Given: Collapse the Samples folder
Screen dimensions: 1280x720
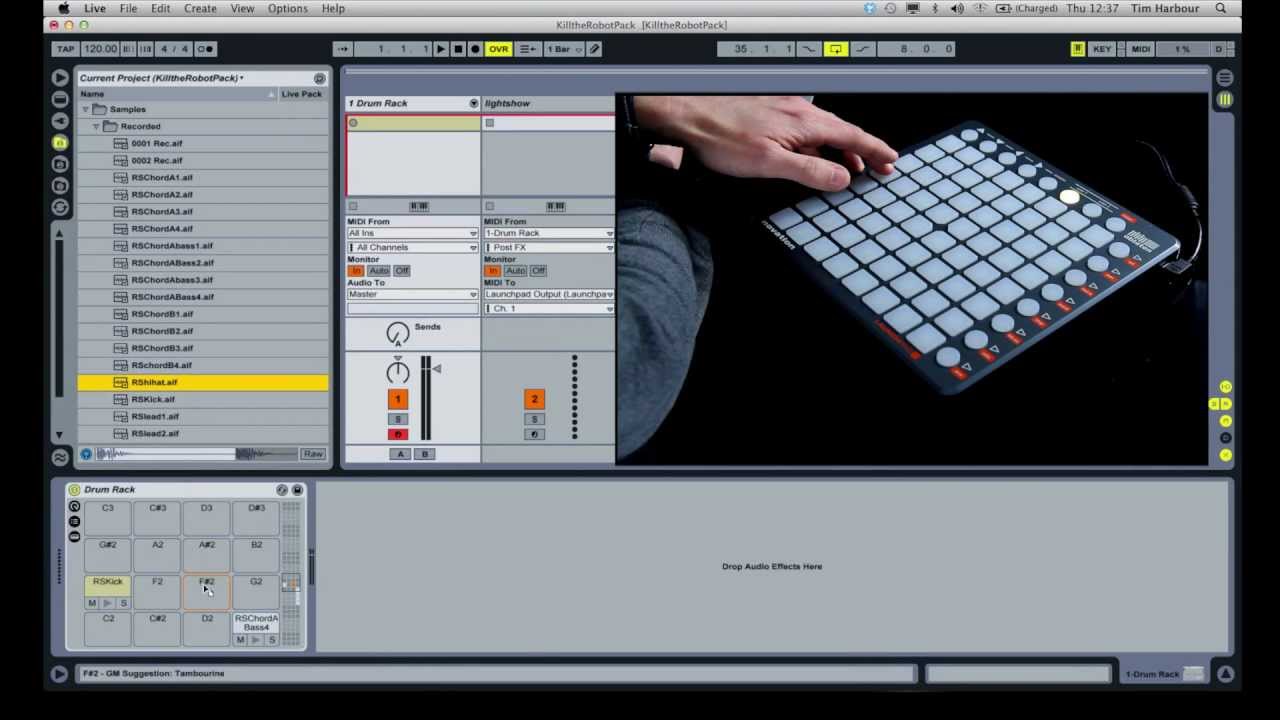Looking at the screenshot, I should click(86, 109).
